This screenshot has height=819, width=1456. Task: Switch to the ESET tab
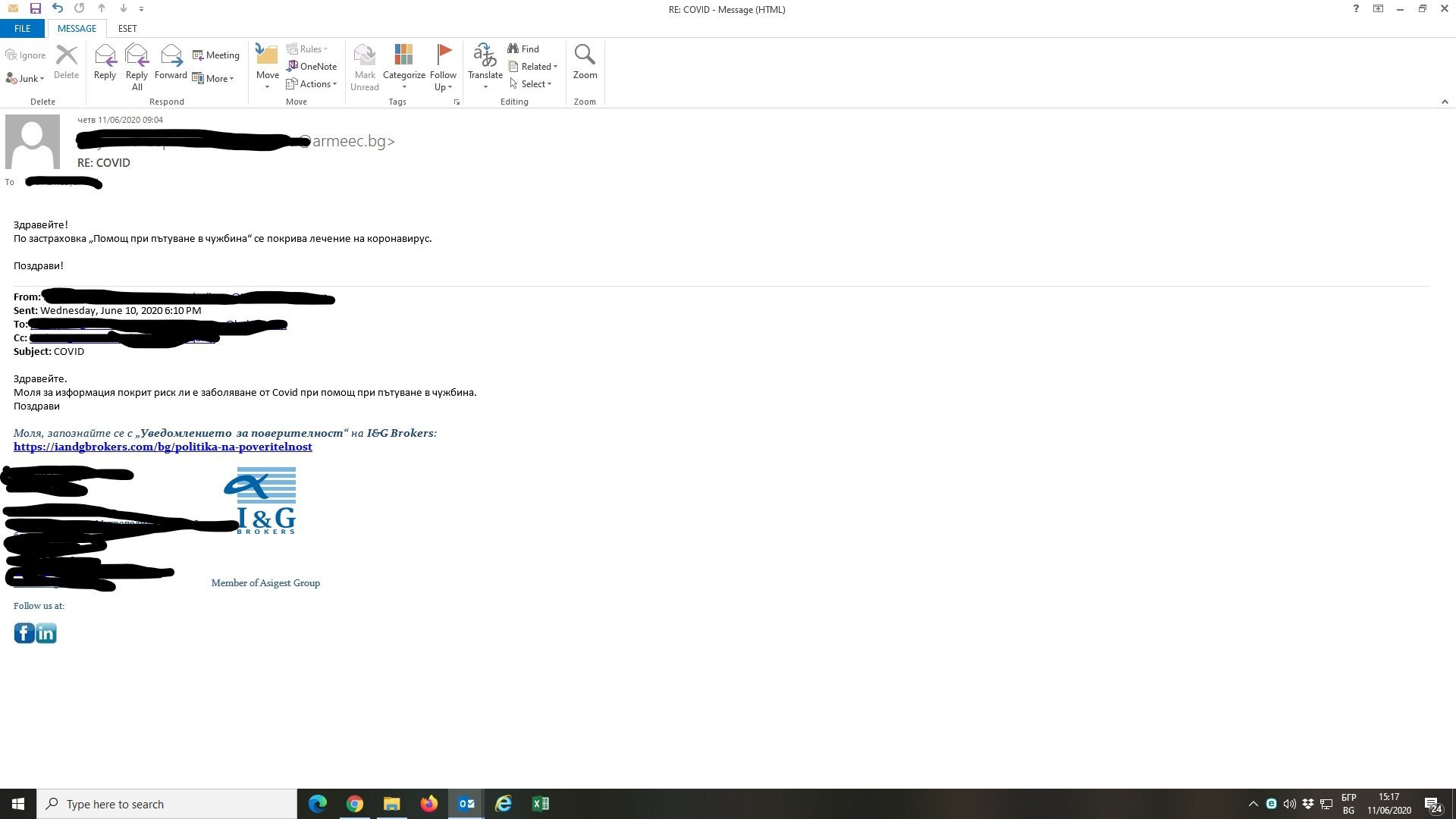[127, 28]
